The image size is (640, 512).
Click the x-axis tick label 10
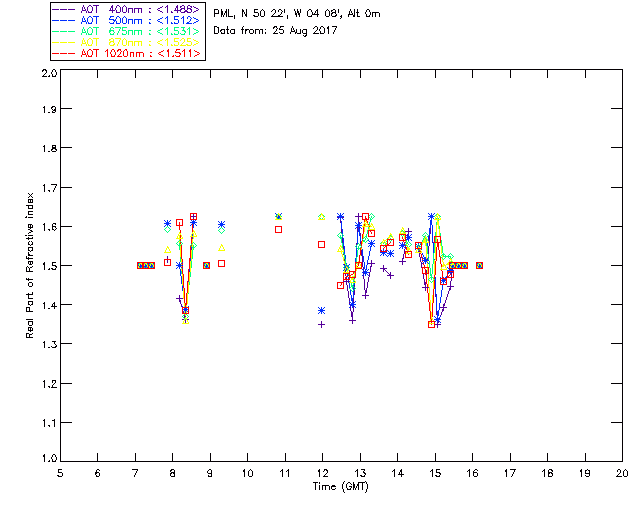[247, 474]
